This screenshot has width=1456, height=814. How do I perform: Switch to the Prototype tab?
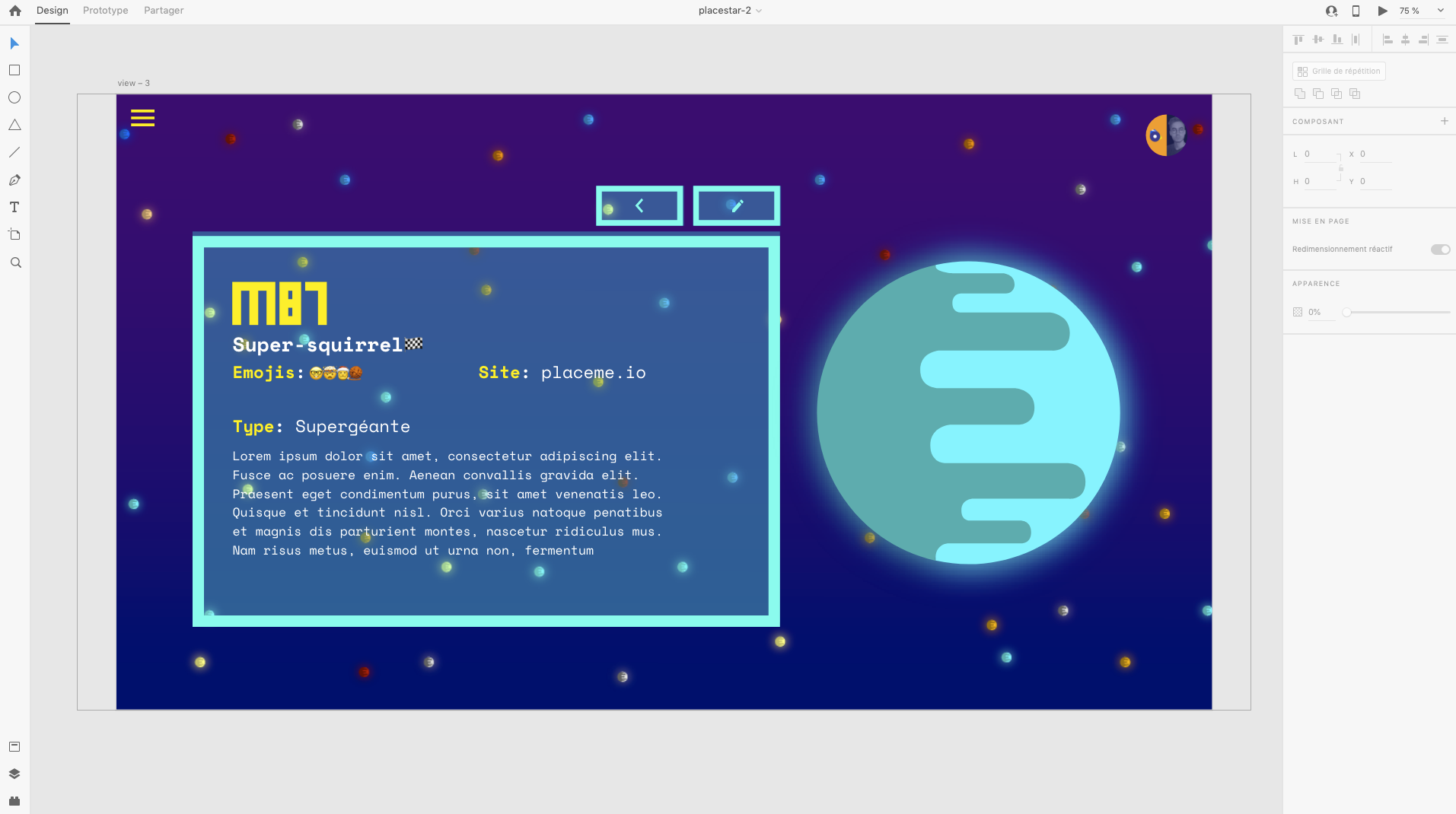coord(105,11)
